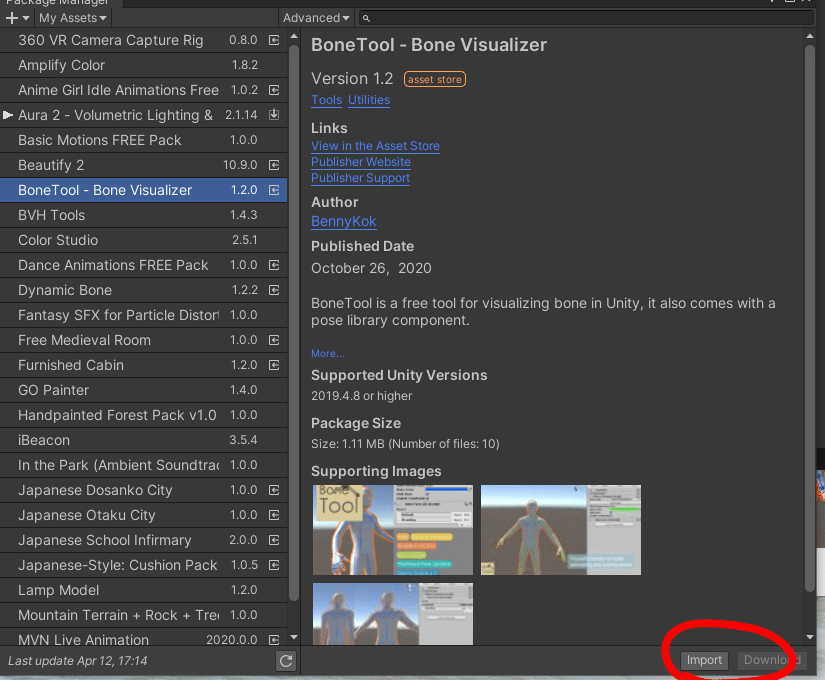
Task: Click the package list scroll-down arrow
Action: click(294, 637)
